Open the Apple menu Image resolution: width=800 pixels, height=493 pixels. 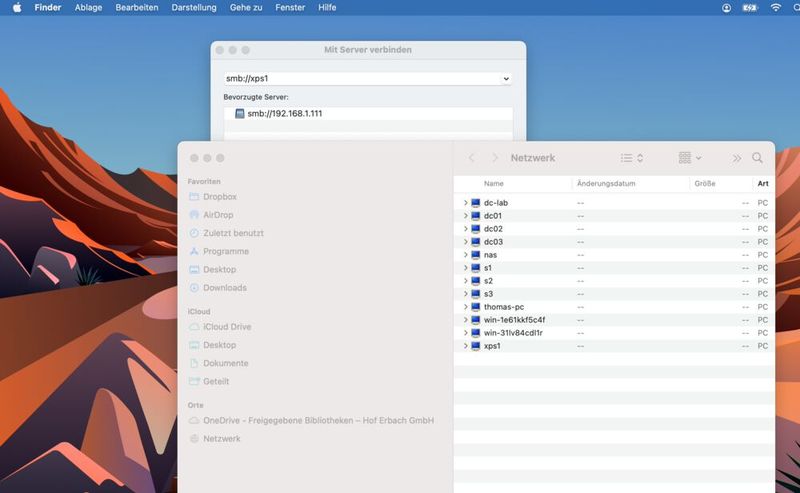coord(17,8)
